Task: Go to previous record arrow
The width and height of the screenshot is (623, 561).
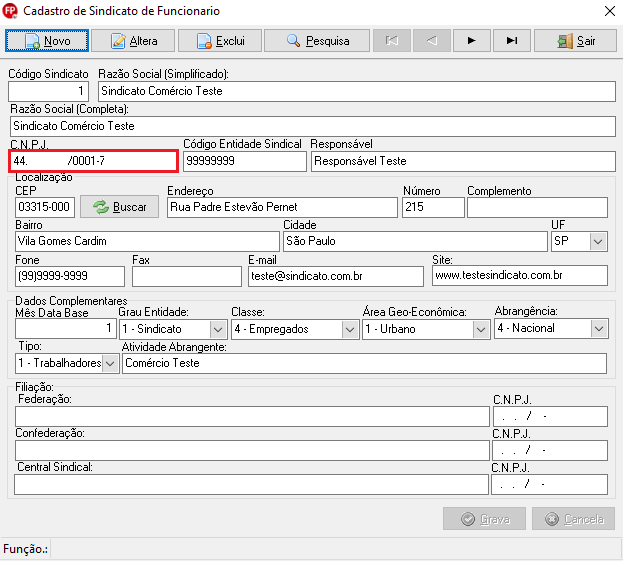Action: coord(432,41)
